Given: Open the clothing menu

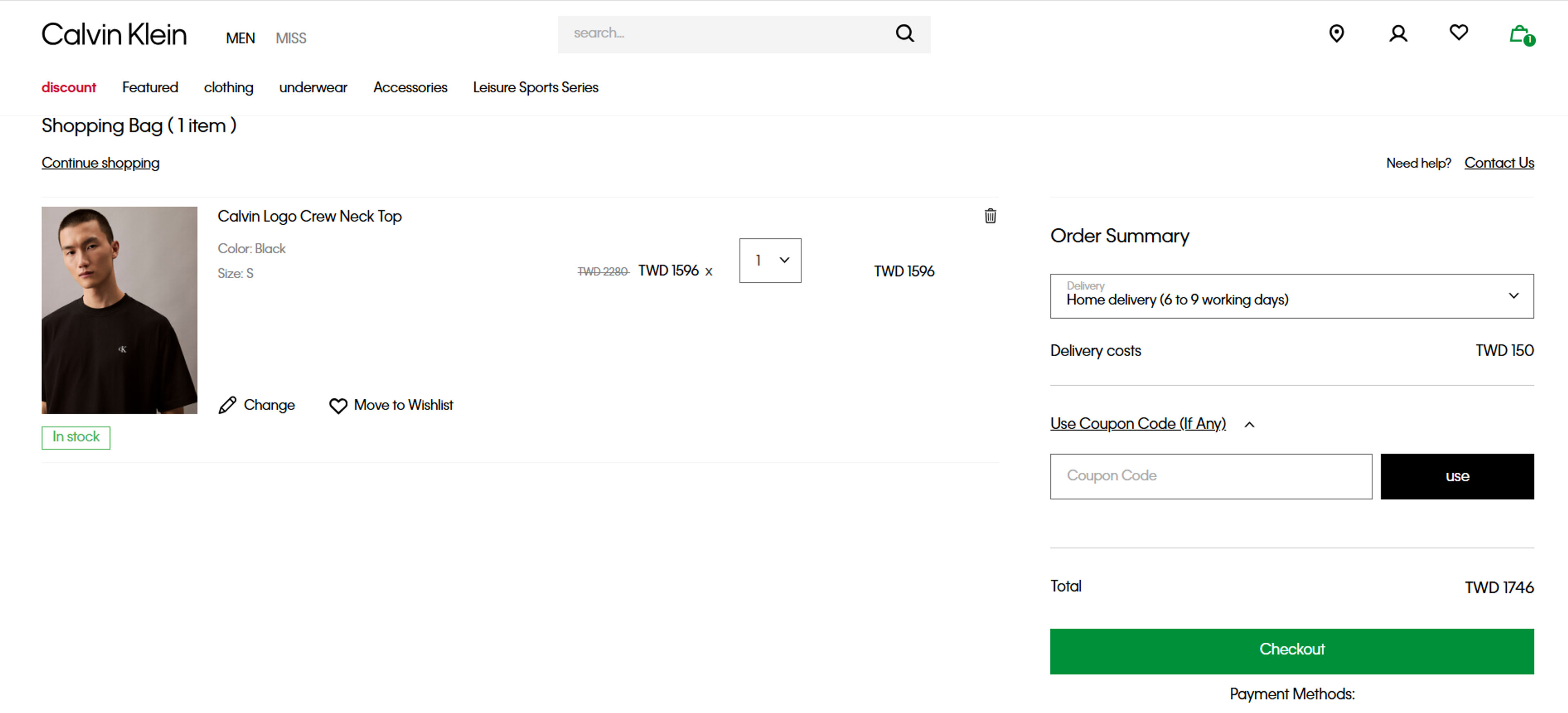Looking at the screenshot, I should coord(229,88).
